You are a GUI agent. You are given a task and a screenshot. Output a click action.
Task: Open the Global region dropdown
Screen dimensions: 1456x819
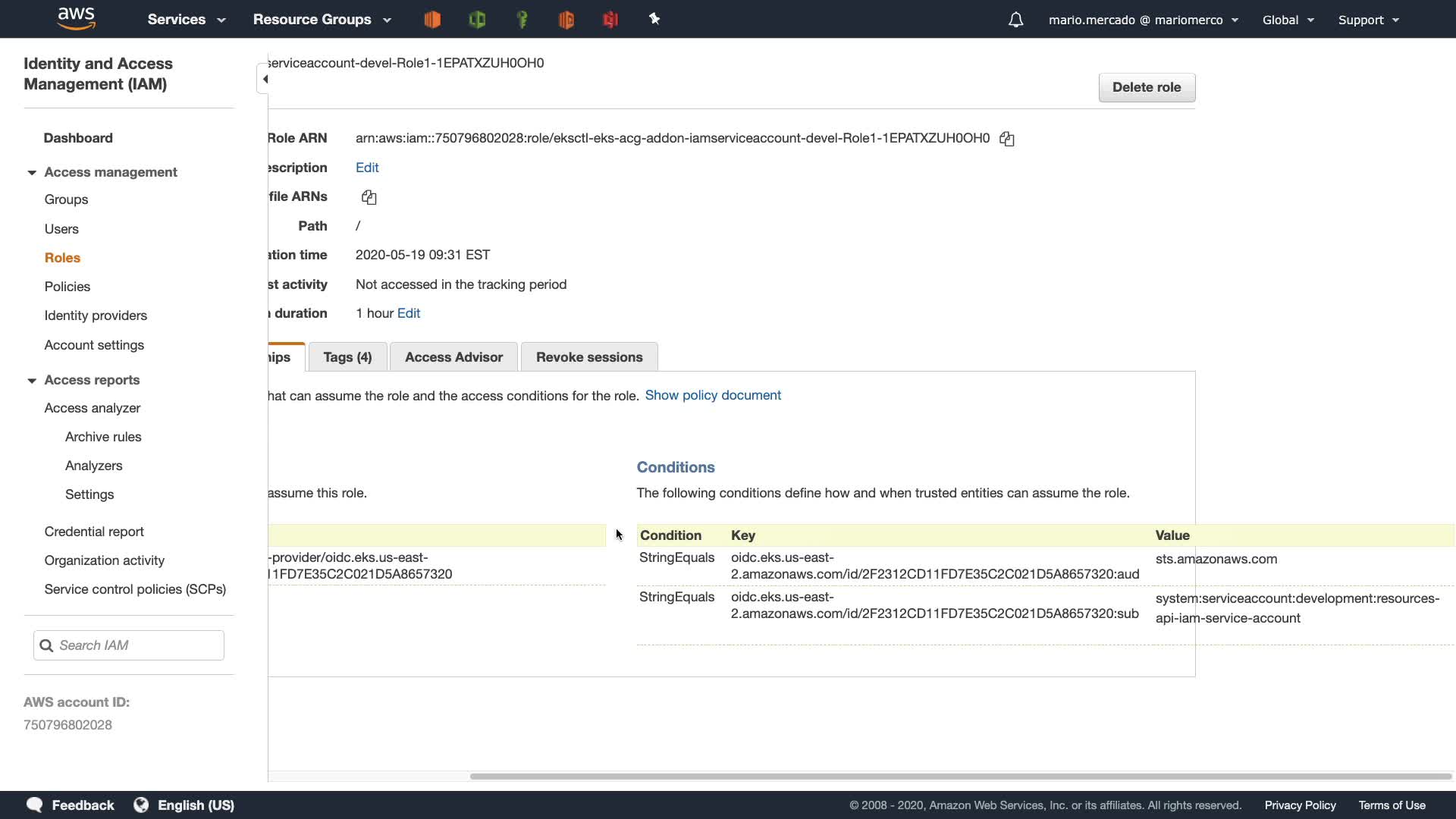pos(1288,20)
